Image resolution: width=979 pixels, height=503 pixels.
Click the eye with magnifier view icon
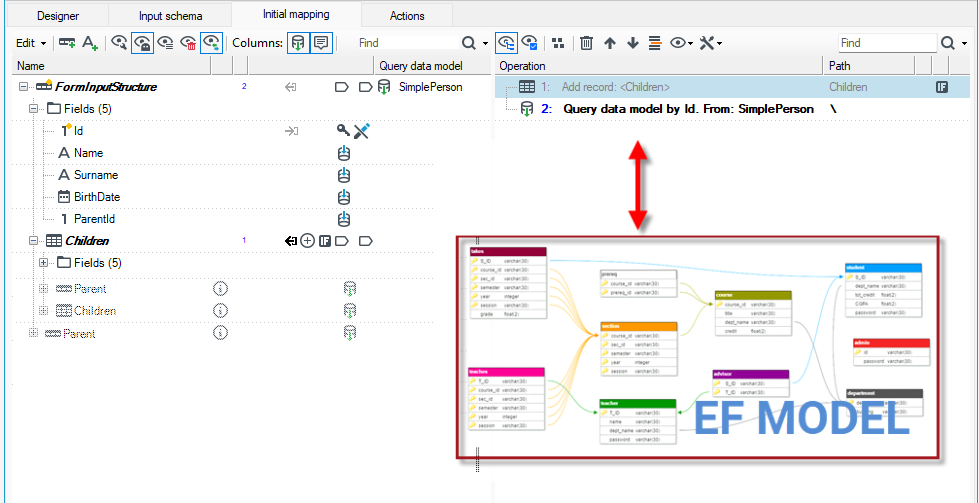pyautogui.click(x=119, y=43)
